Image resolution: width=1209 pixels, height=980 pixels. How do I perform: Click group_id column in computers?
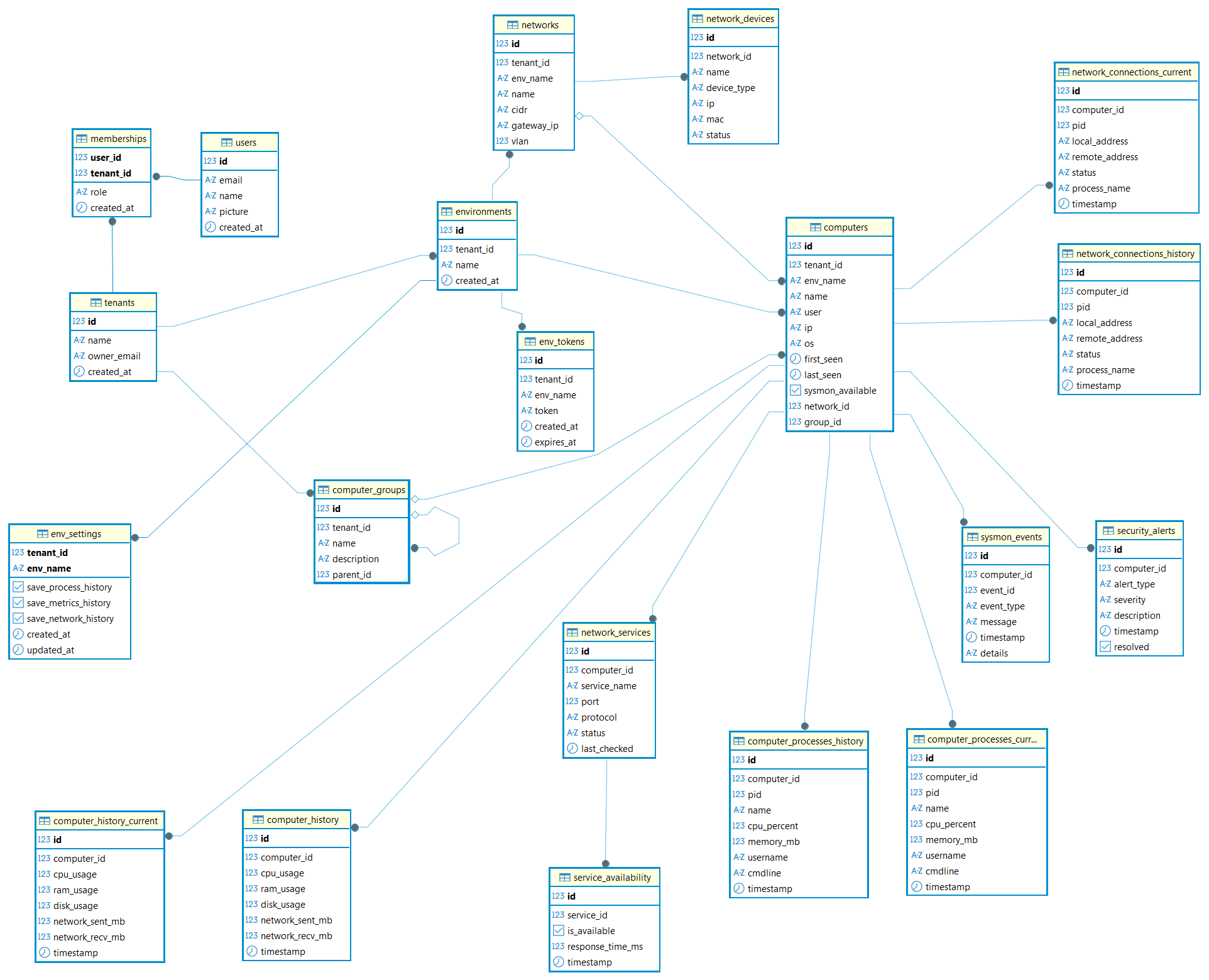click(823, 422)
